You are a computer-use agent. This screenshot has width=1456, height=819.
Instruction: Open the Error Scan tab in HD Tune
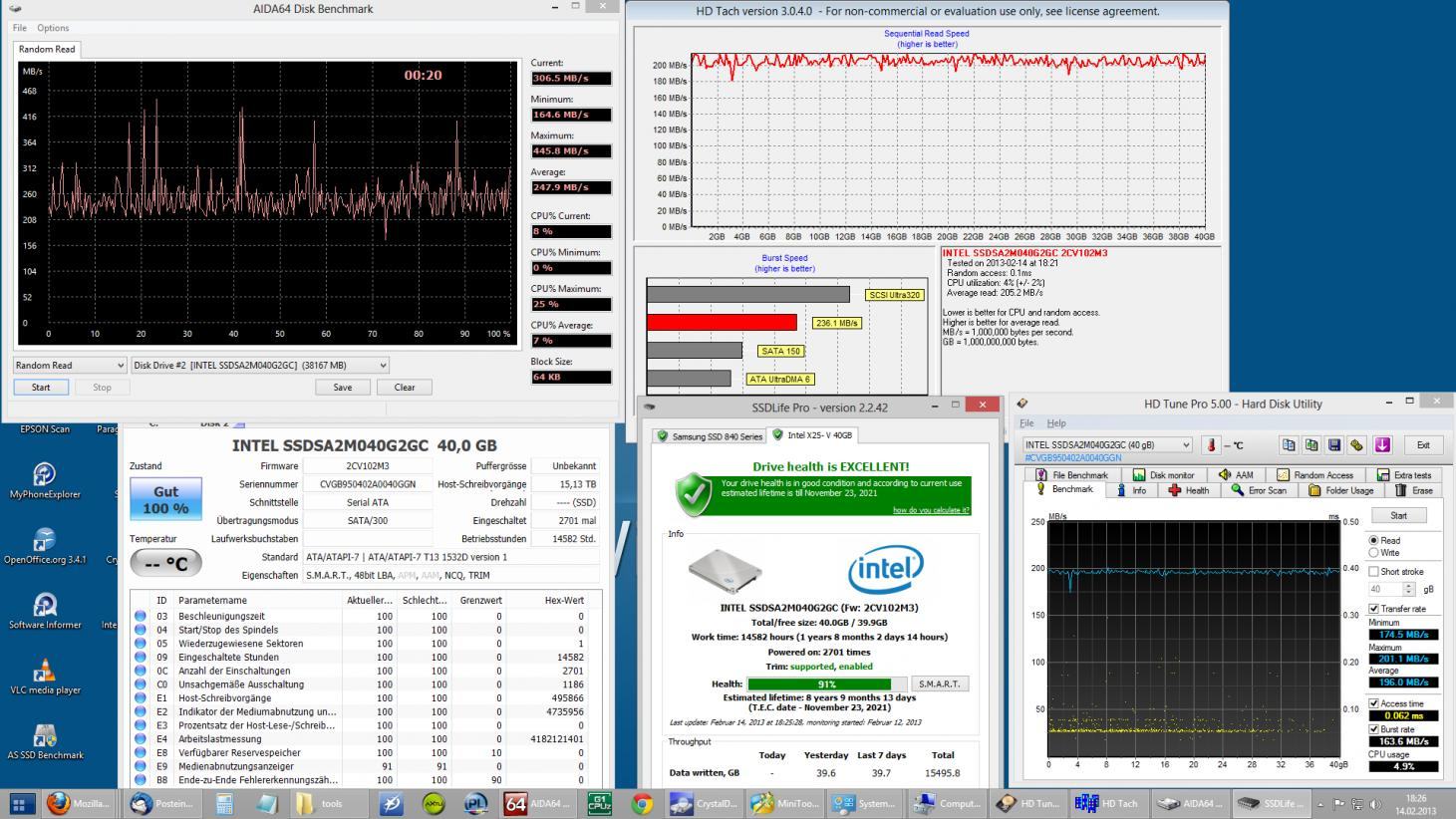pyautogui.click(x=1259, y=490)
